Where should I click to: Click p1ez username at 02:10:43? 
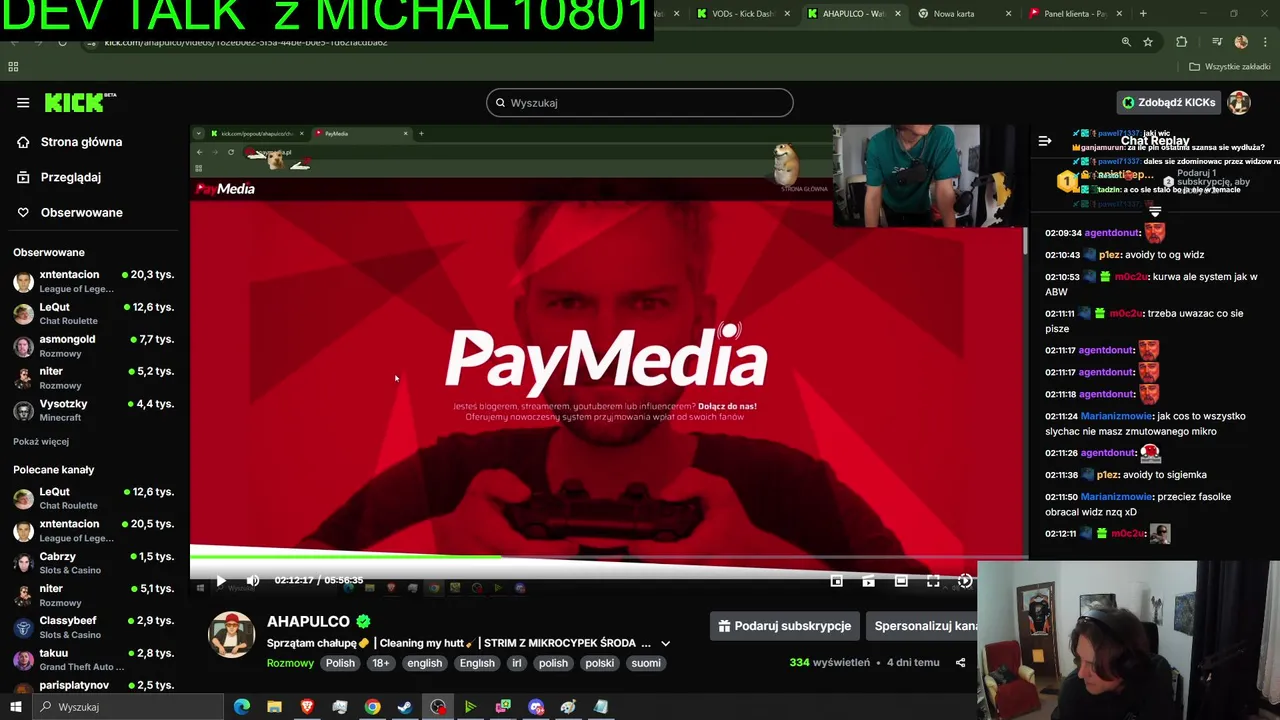1108,255
